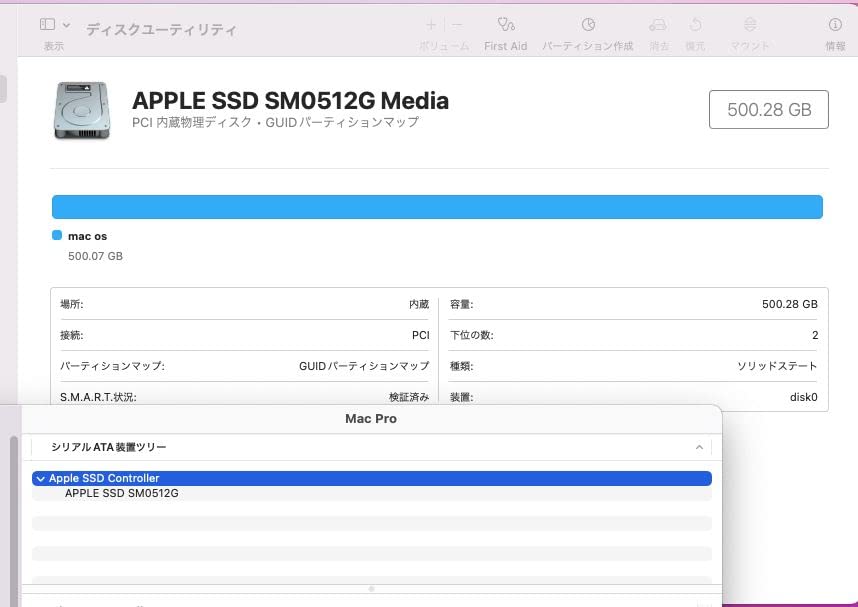Select the APPLE SSD drive thumbnail image
Image resolution: width=858 pixels, height=607 pixels.
pyautogui.click(x=80, y=110)
